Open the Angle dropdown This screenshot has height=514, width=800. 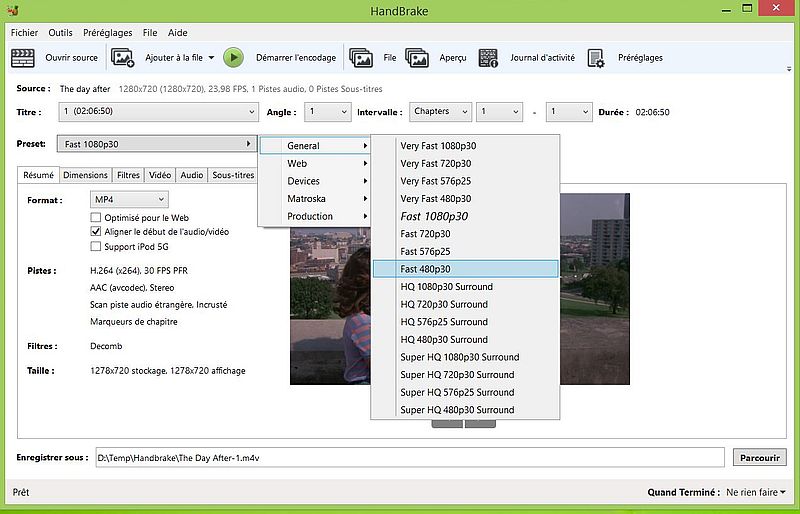[x=328, y=112]
